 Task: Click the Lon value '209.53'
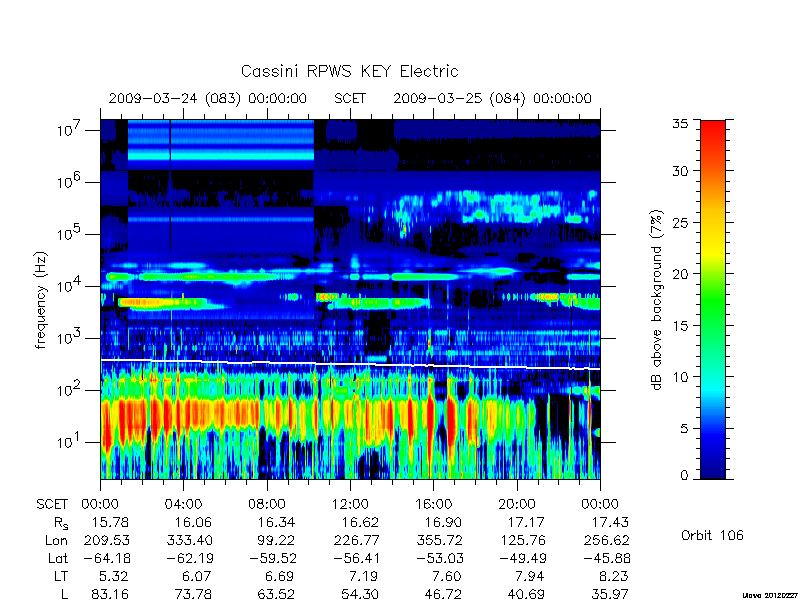click(x=106, y=540)
